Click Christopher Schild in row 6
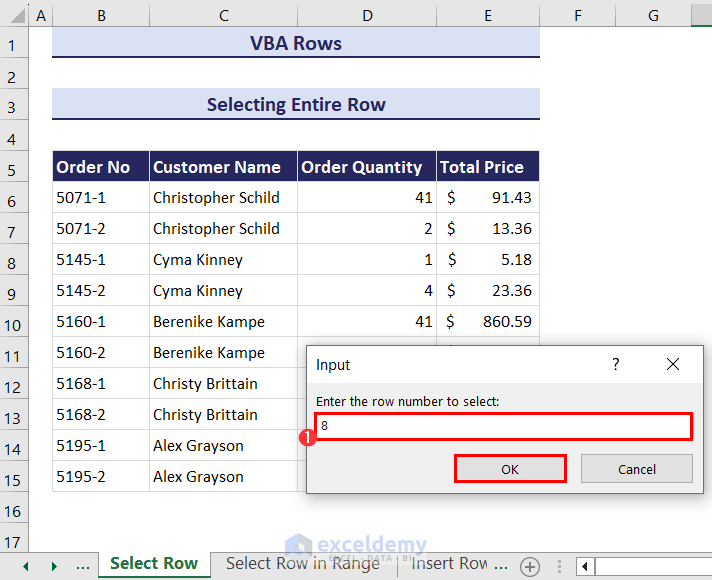 tap(223, 198)
